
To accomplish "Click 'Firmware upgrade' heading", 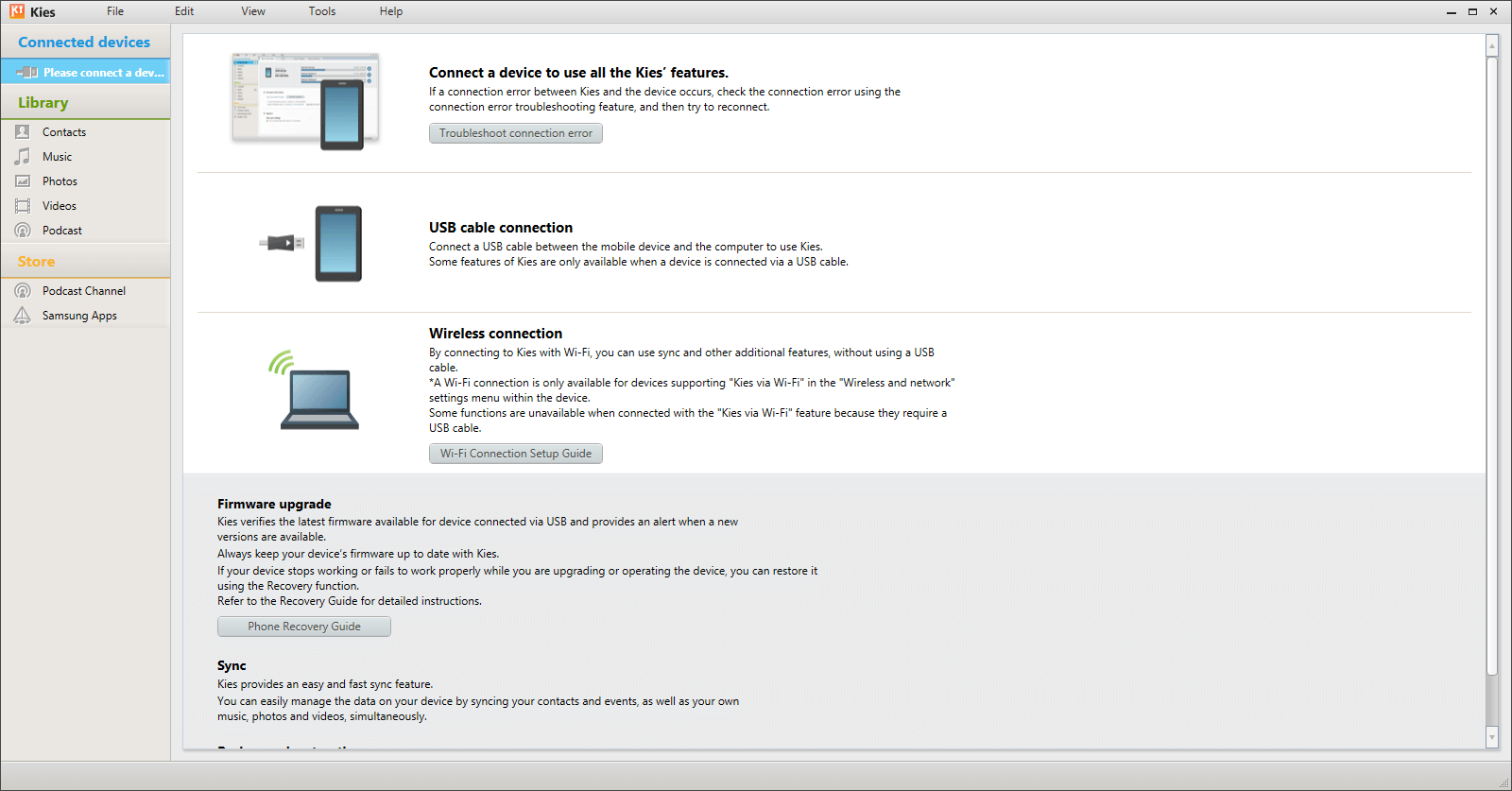I will (274, 505).
